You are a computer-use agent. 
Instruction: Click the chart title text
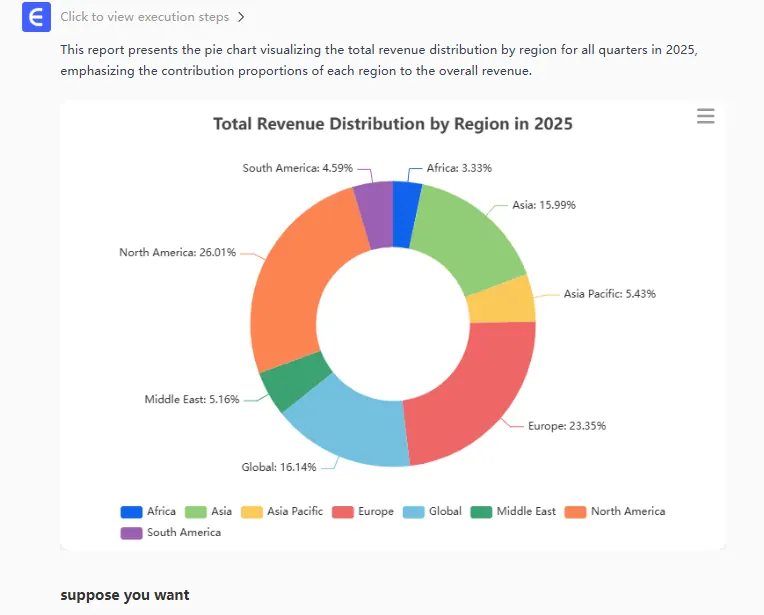click(x=392, y=124)
